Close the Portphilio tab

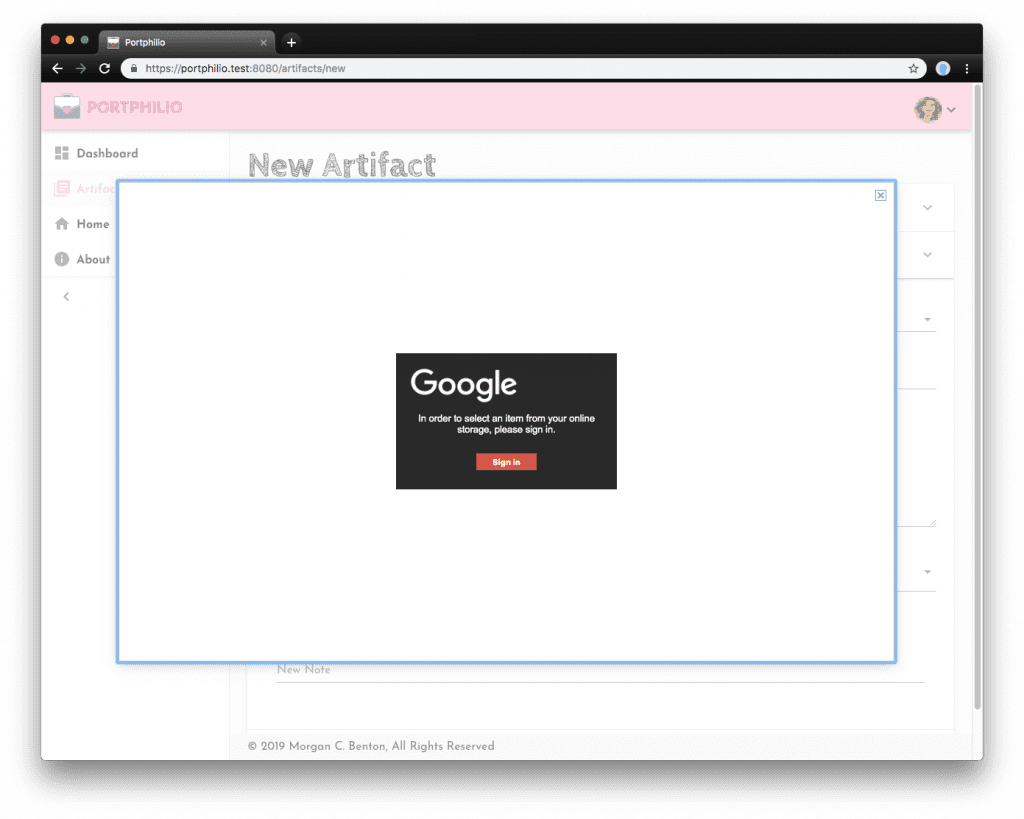263,42
